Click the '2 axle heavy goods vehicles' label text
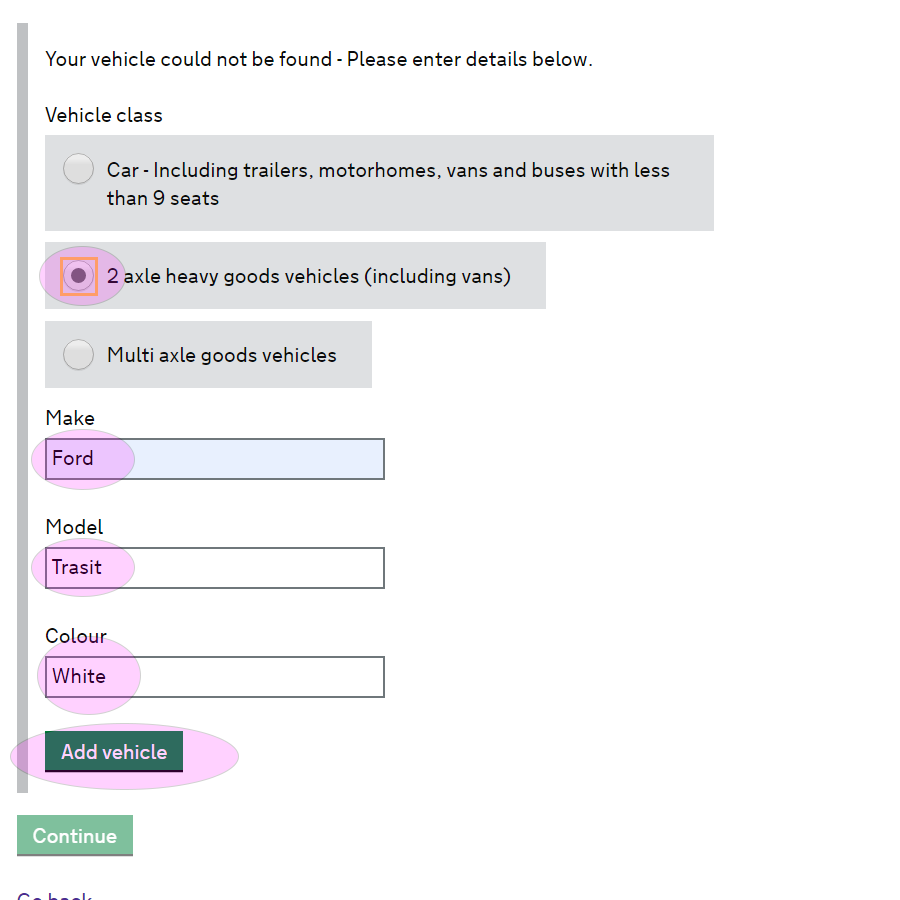Viewport: 900px width, 900px height. click(309, 276)
